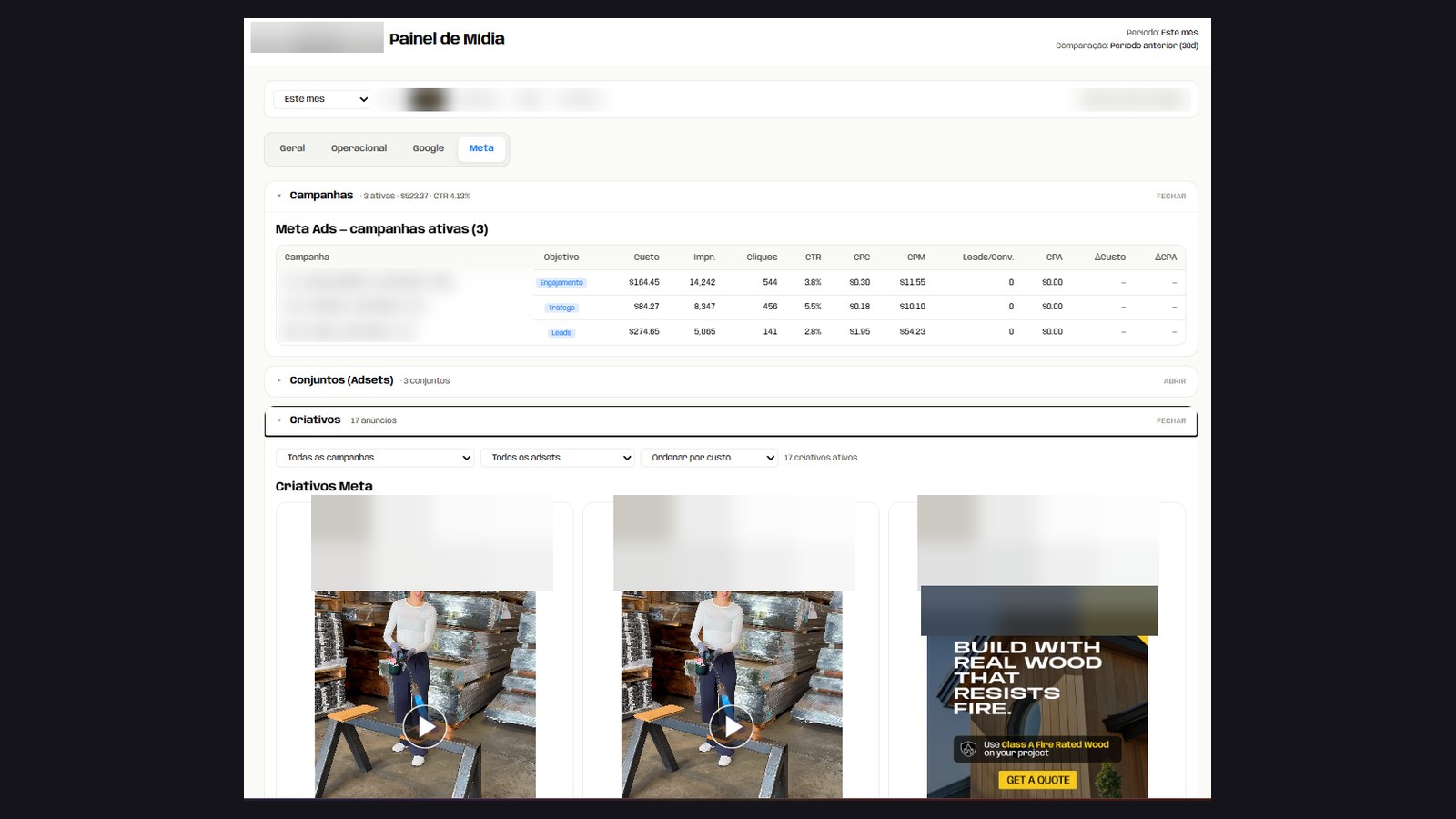Switch to the Geral tab

(x=292, y=148)
